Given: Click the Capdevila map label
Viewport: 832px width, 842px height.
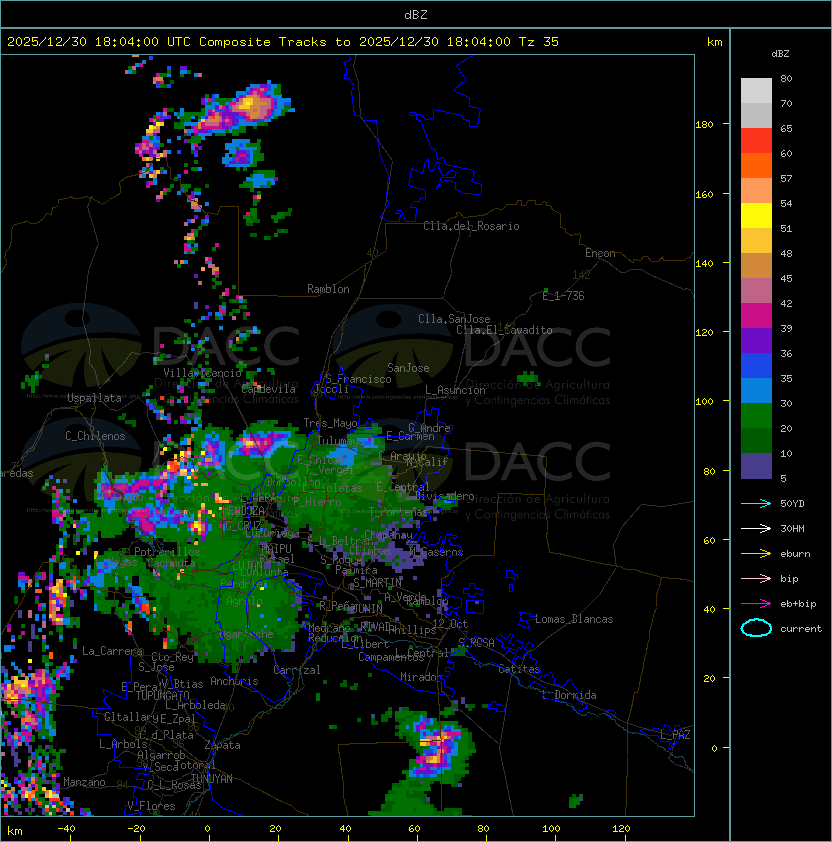Looking at the screenshot, I should pos(269,389).
